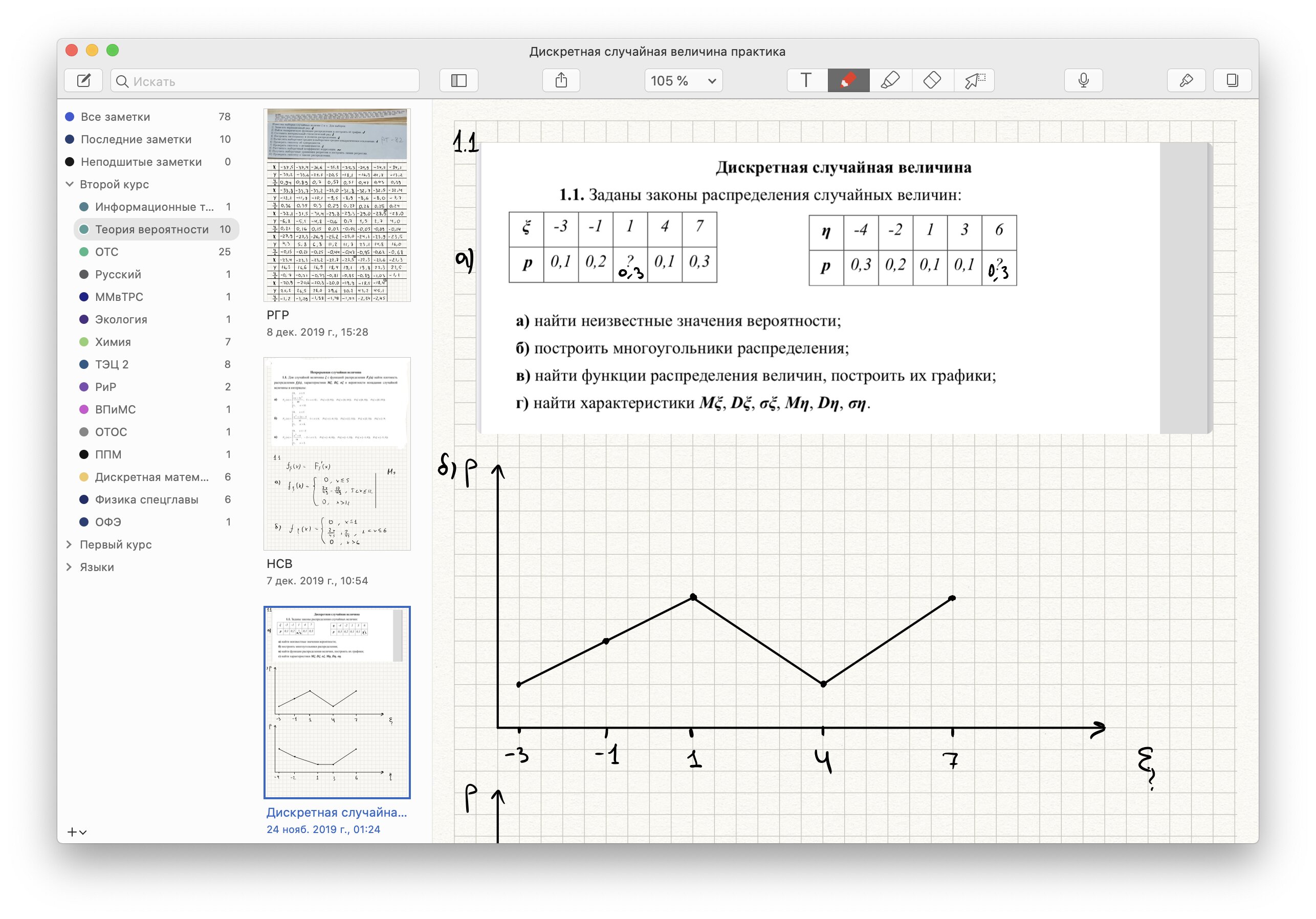Select the Eraser tool
Viewport: 1316px width, 919px height.
point(932,80)
